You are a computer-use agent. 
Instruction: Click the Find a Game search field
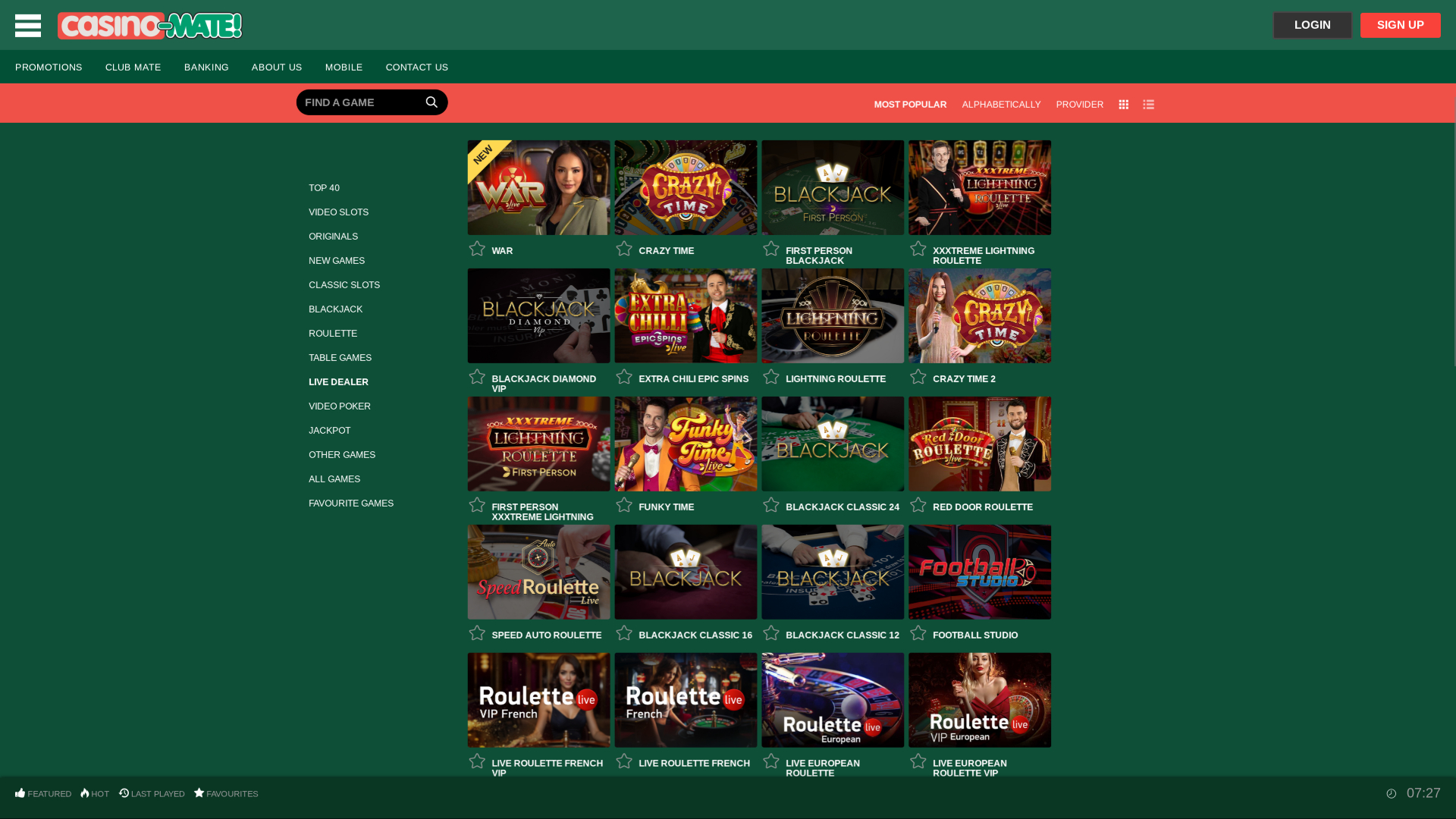[356, 102]
